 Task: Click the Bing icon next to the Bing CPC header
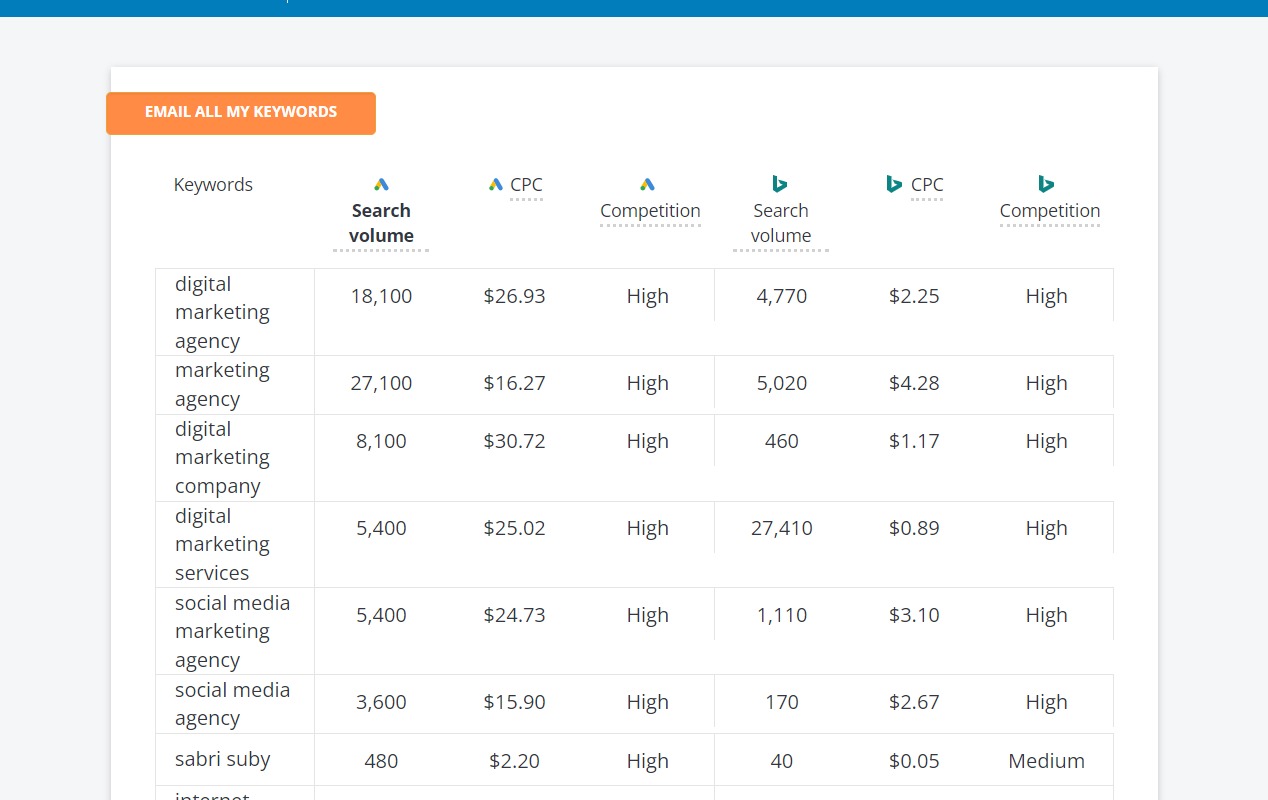pos(893,184)
